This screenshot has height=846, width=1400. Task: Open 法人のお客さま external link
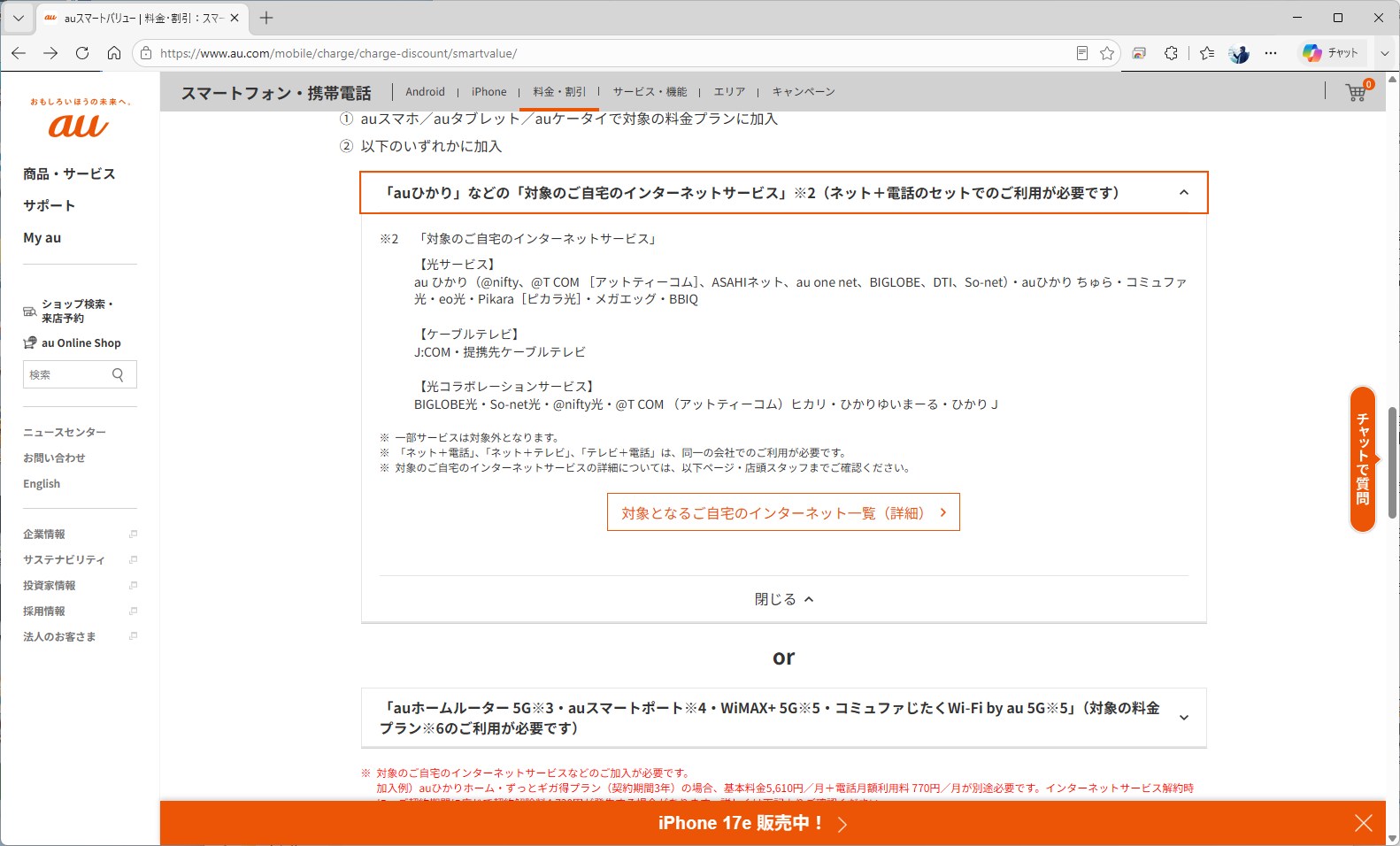[80, 636]
